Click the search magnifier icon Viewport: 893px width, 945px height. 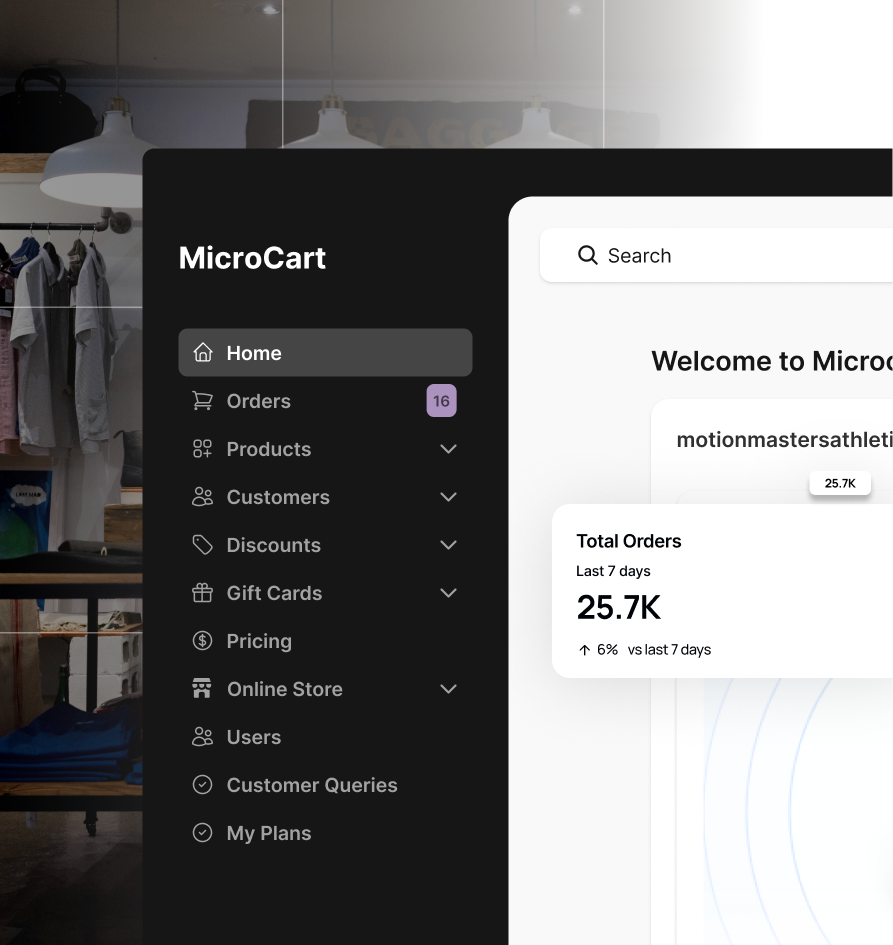587,255
